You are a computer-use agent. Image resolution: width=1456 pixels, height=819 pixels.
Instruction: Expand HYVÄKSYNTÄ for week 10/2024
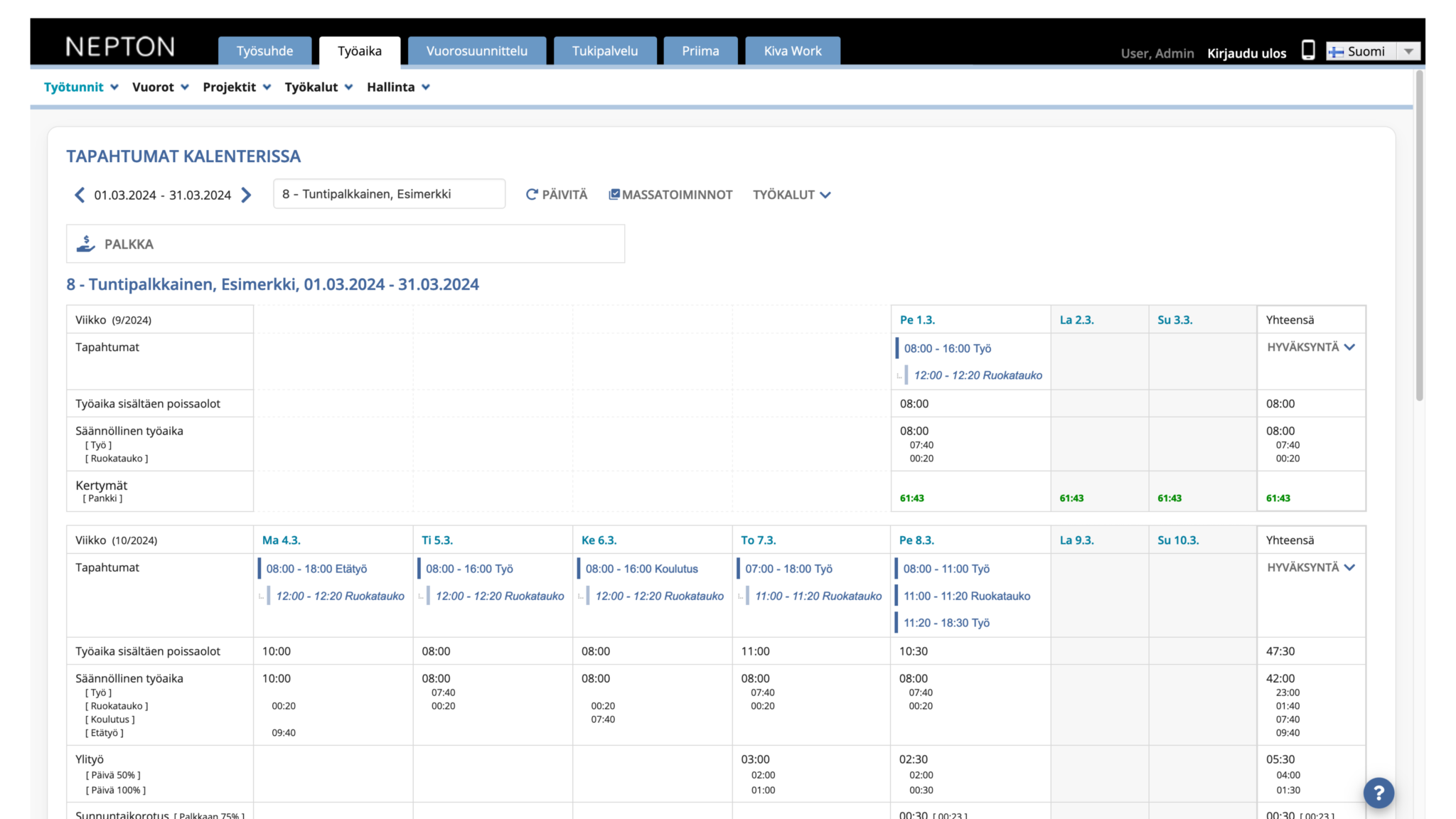(x=1311, y=567)
